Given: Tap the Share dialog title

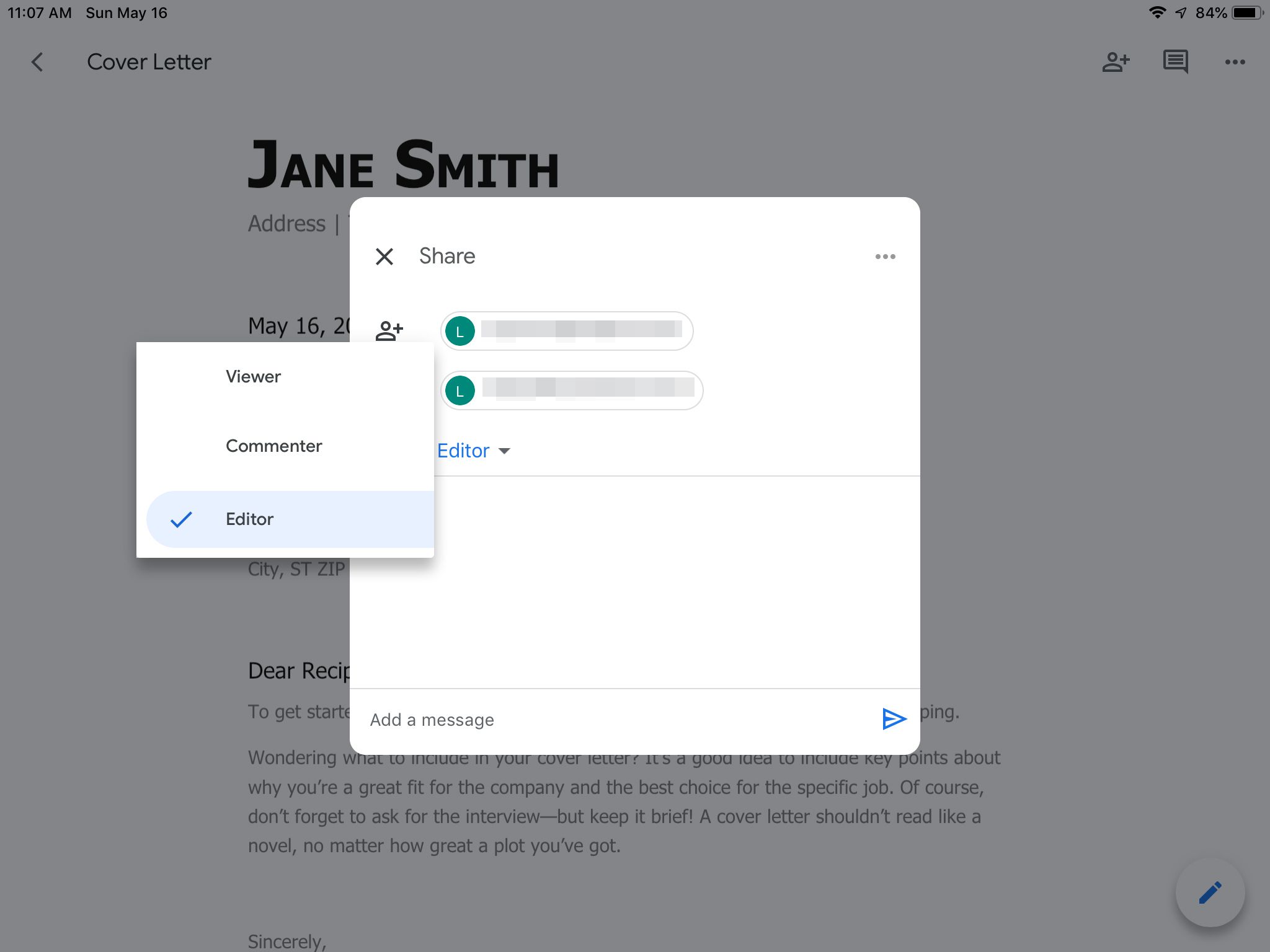Looking at the screenshot, I should pos(447,256).
